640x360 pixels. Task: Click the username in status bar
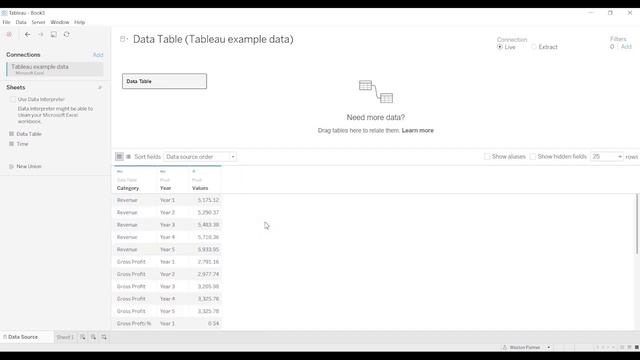tap(524, 347)
